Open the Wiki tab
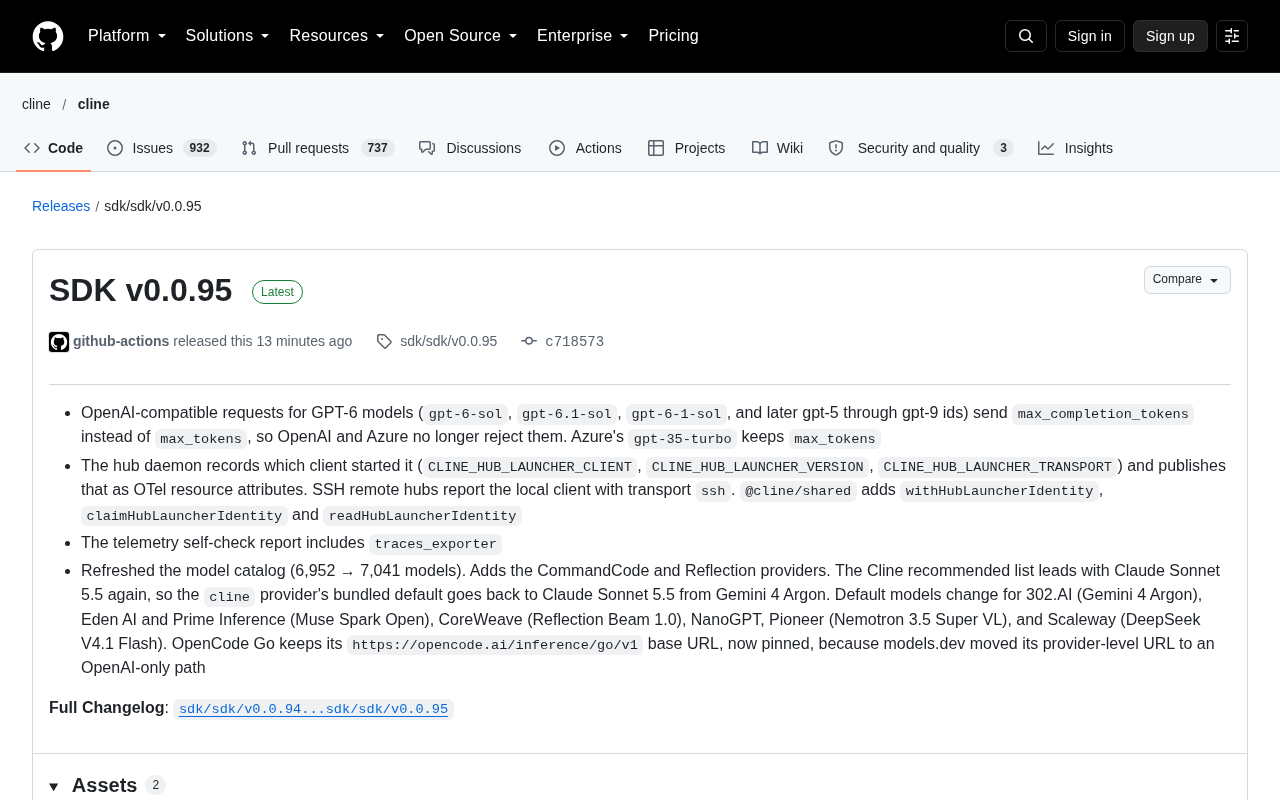 pos(777,148)
